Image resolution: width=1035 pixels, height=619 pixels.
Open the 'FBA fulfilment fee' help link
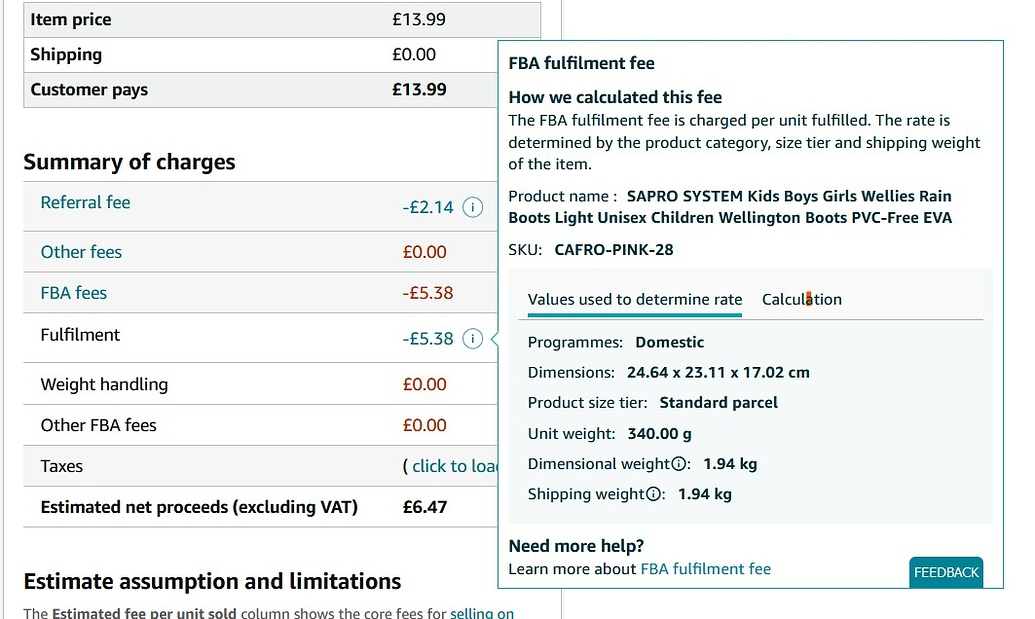coord(705,569)
